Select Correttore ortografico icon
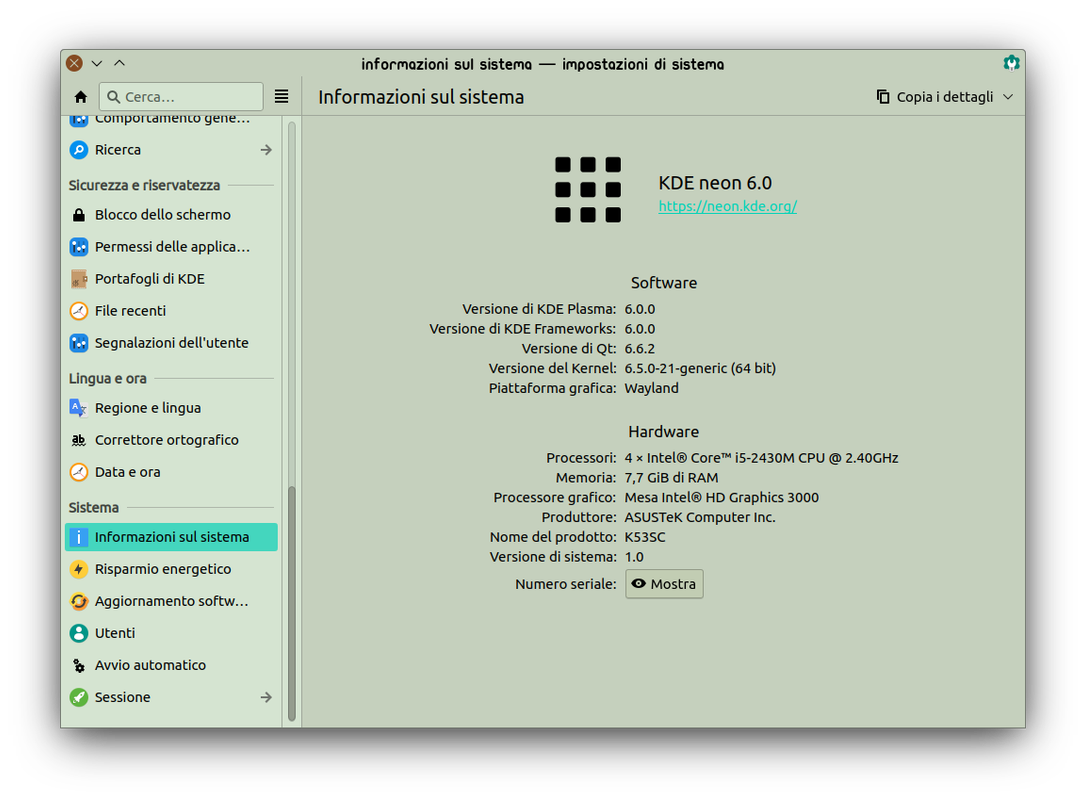Viewport: 1086px width, 800px height. point(79,440)
